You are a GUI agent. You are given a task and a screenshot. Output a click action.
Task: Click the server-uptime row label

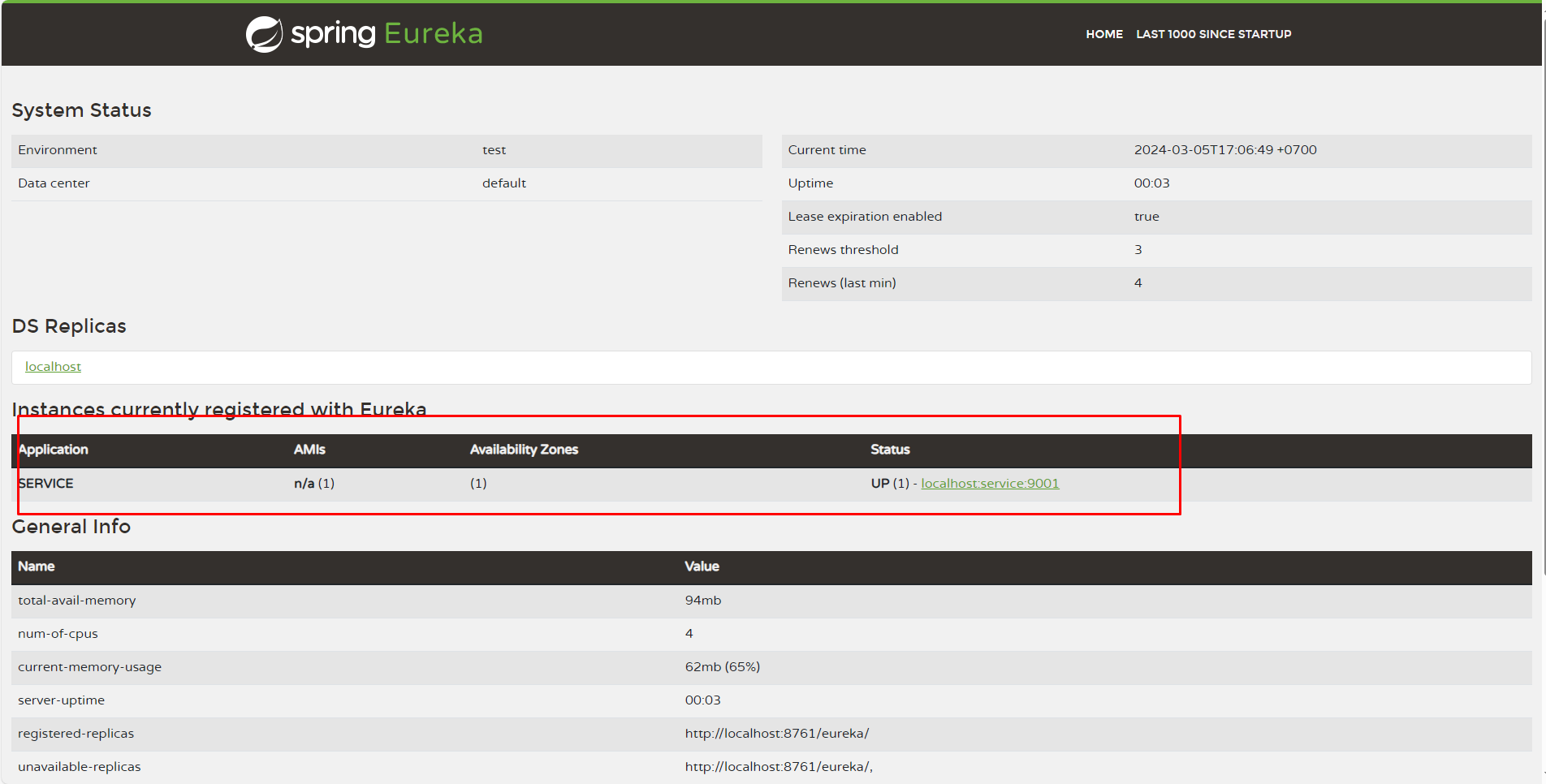click(x=61, y=700)
